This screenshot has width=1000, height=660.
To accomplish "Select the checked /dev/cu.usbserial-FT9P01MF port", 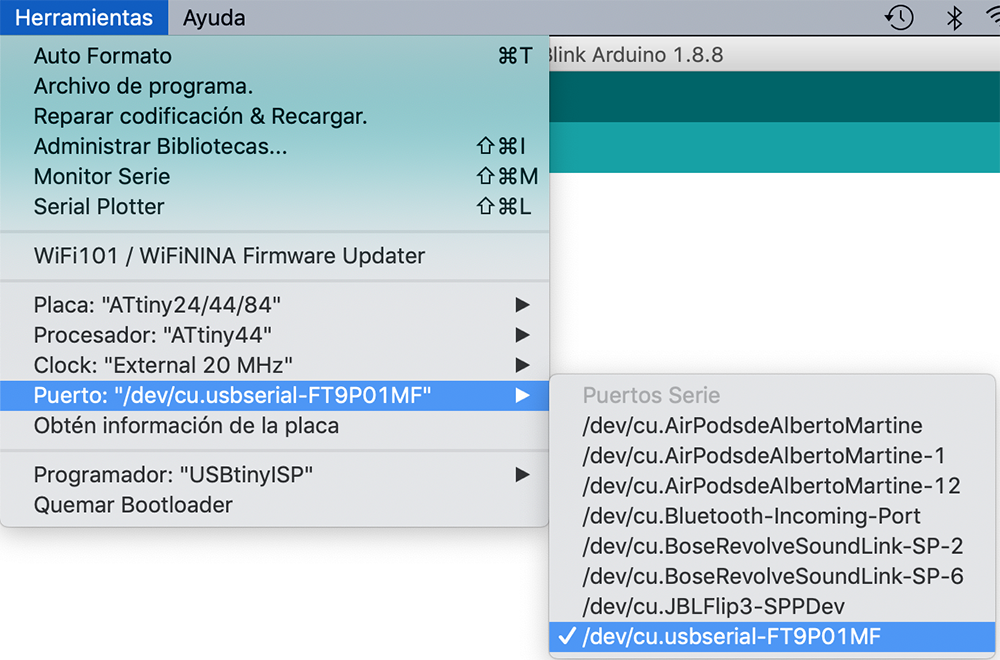I will pos(731,636).
